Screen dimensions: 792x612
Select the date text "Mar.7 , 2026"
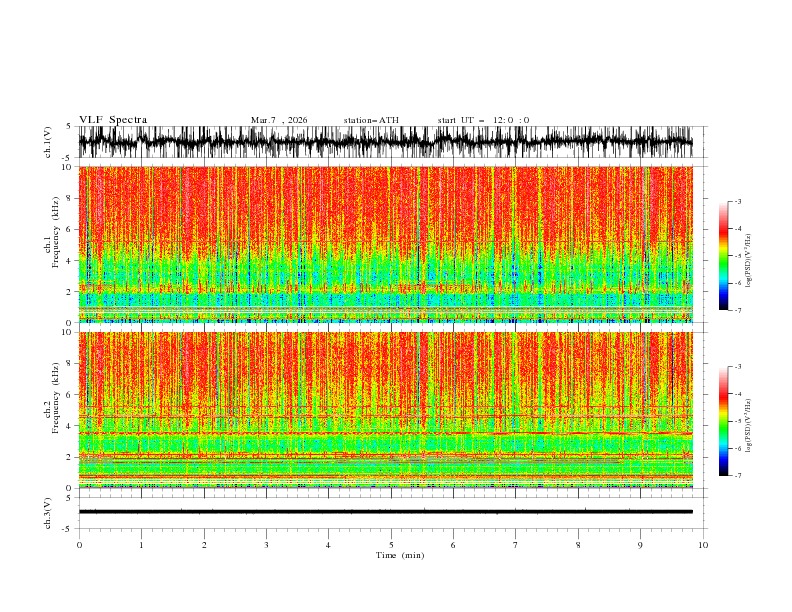click(279, 120)
